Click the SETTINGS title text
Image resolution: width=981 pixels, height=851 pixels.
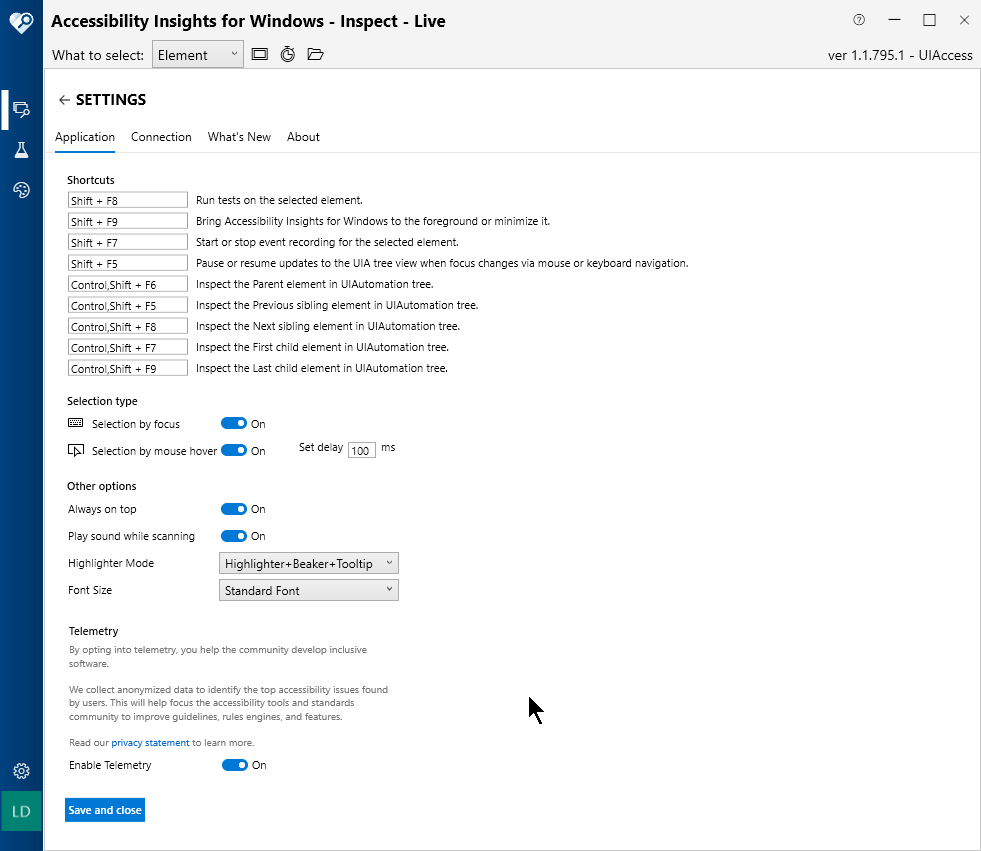tap(111, 99)
